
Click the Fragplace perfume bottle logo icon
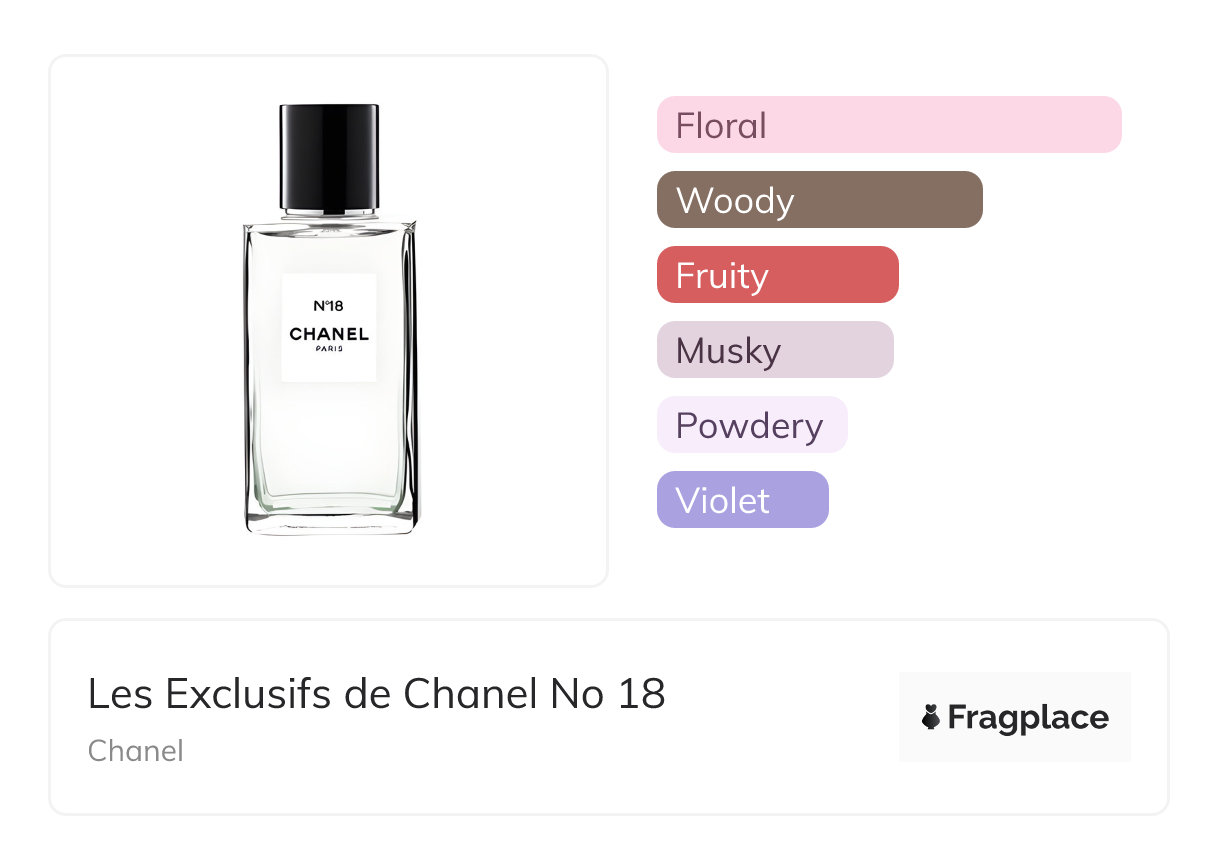(x=931, y=717)
